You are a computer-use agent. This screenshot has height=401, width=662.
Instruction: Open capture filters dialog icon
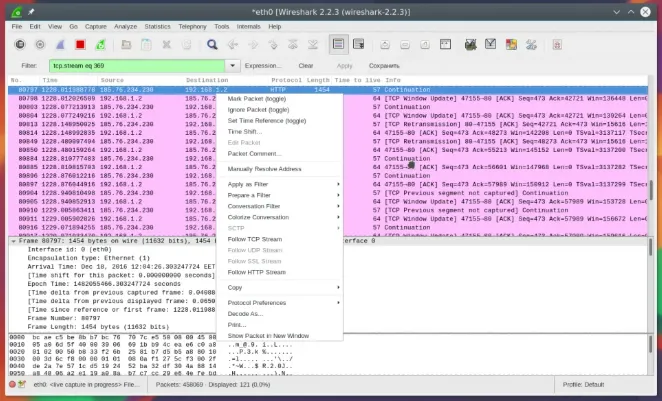coord(470,44)
